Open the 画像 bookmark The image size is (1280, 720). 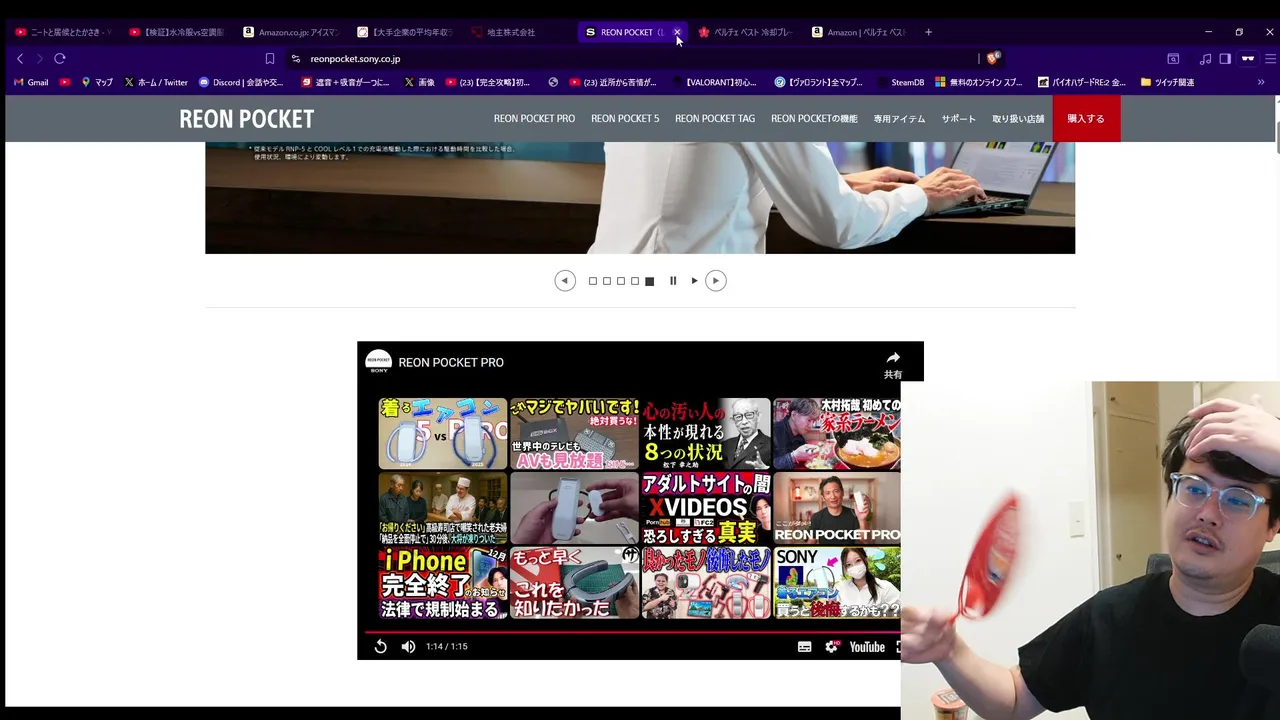(419, 82)
